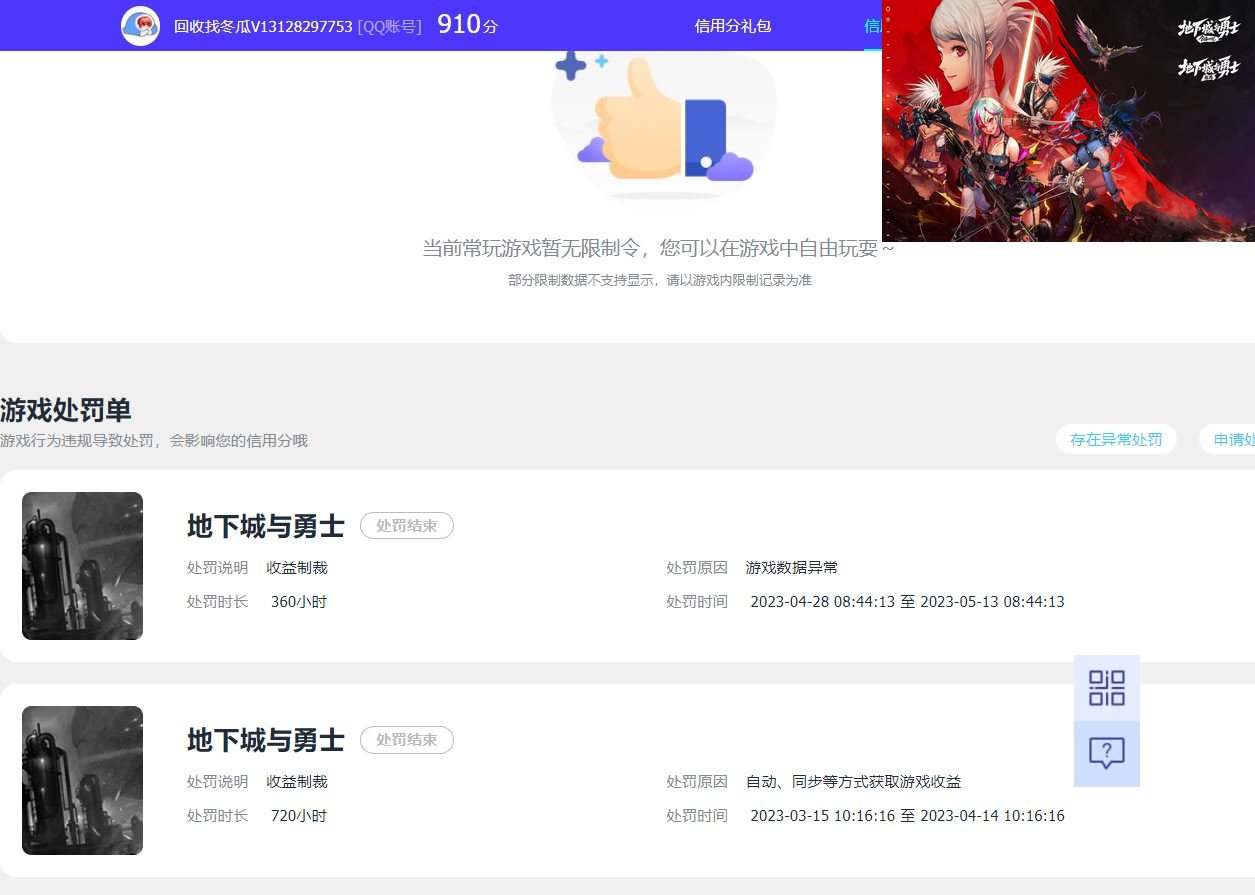Click the 当前常玩游戏暂无限制令 message
Screen dimensions: 1255x895
[658, 248]
